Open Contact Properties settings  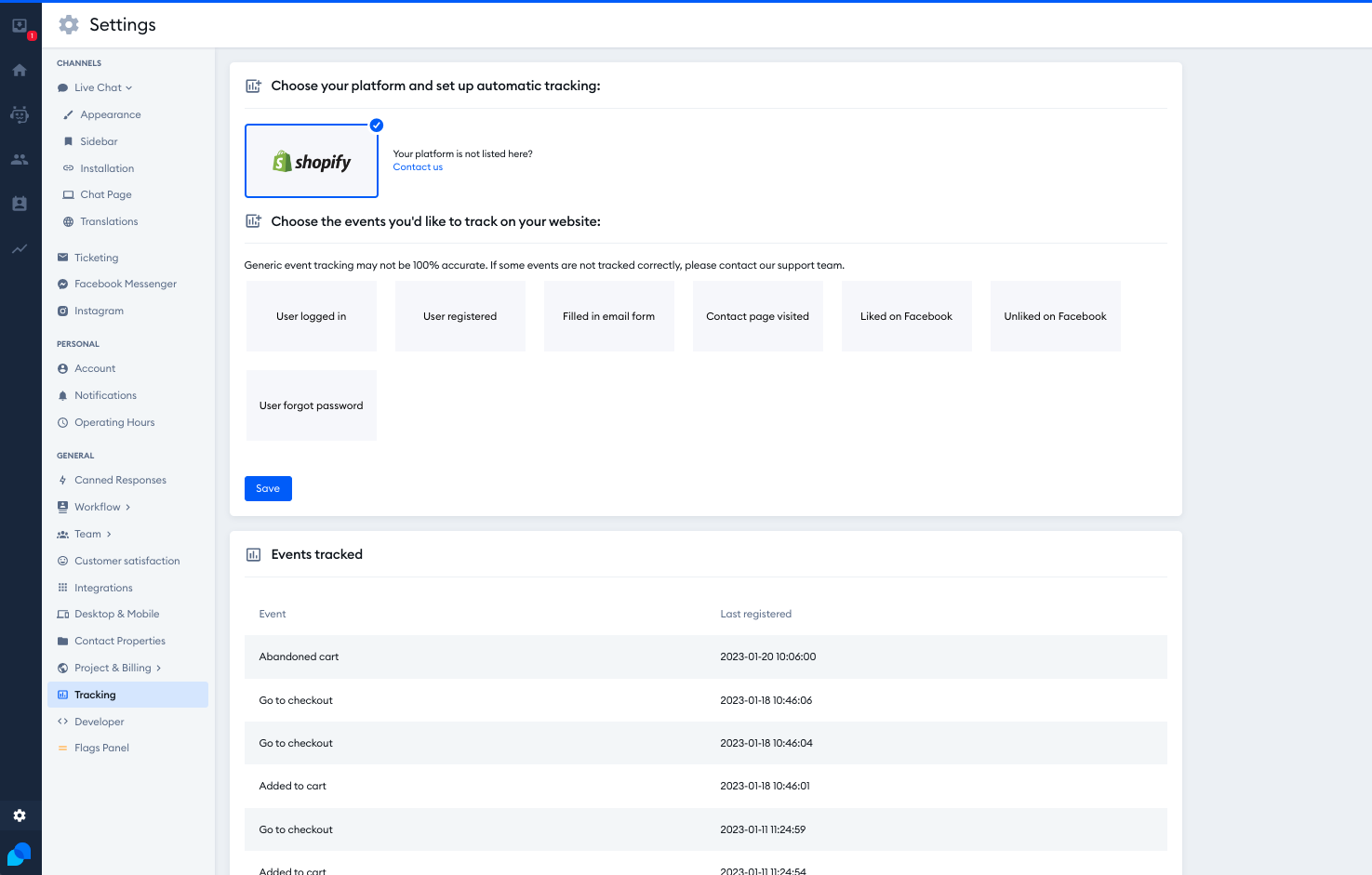pos(120,642)
